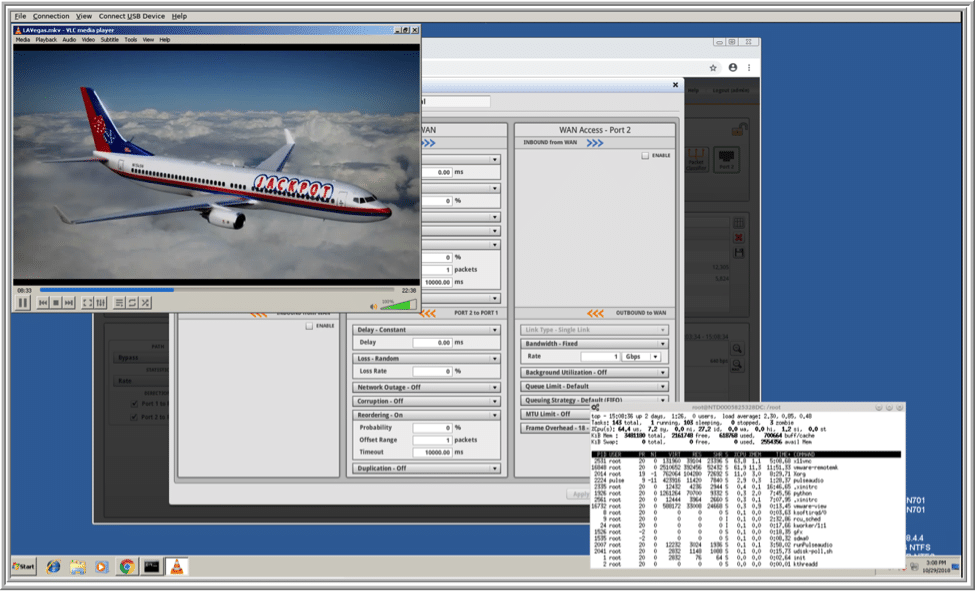Open Windows Media Player taskbar icon

click(102, 567)
